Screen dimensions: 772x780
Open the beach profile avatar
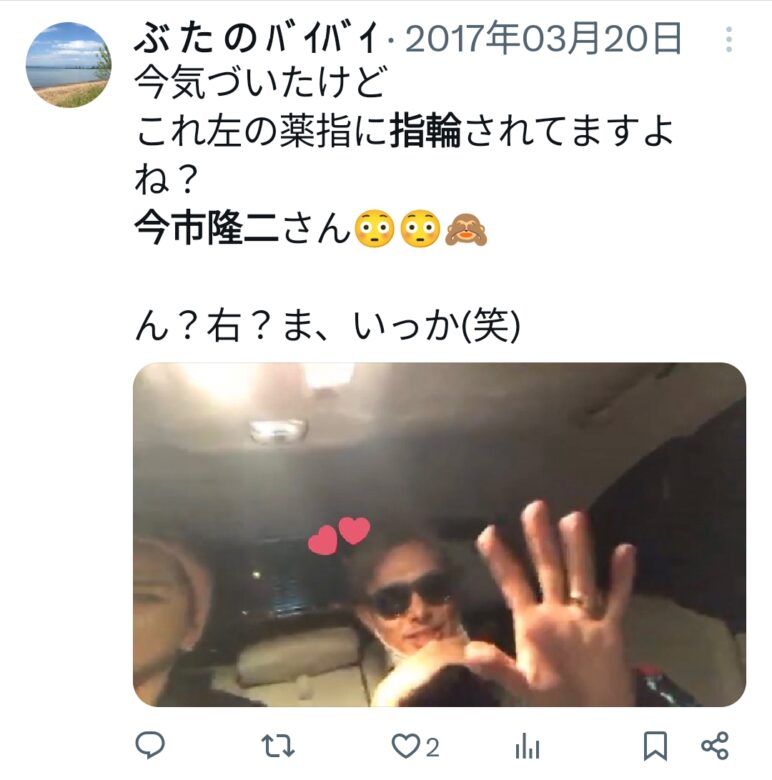pyautogui.click(x=68, y=65)
